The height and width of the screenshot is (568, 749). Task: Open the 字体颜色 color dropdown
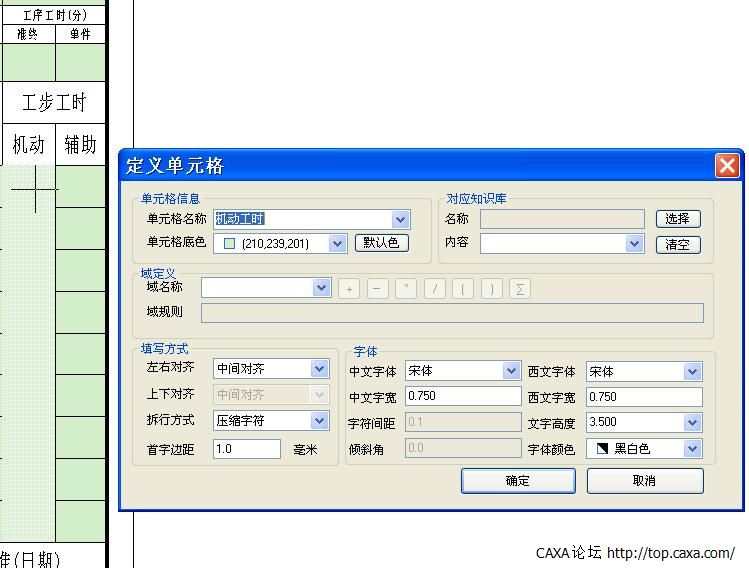[692, 449]
